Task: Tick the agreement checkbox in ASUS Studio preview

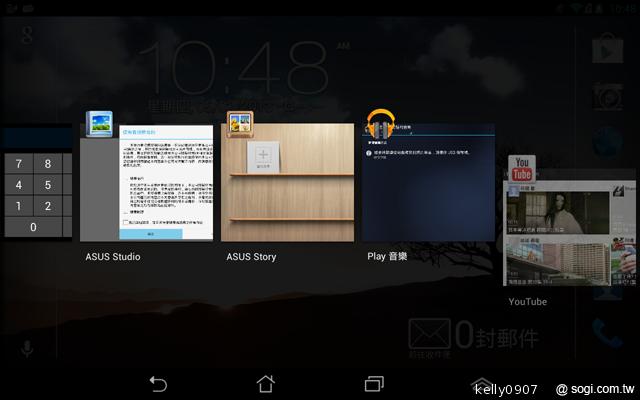Action: click(126, 222)
